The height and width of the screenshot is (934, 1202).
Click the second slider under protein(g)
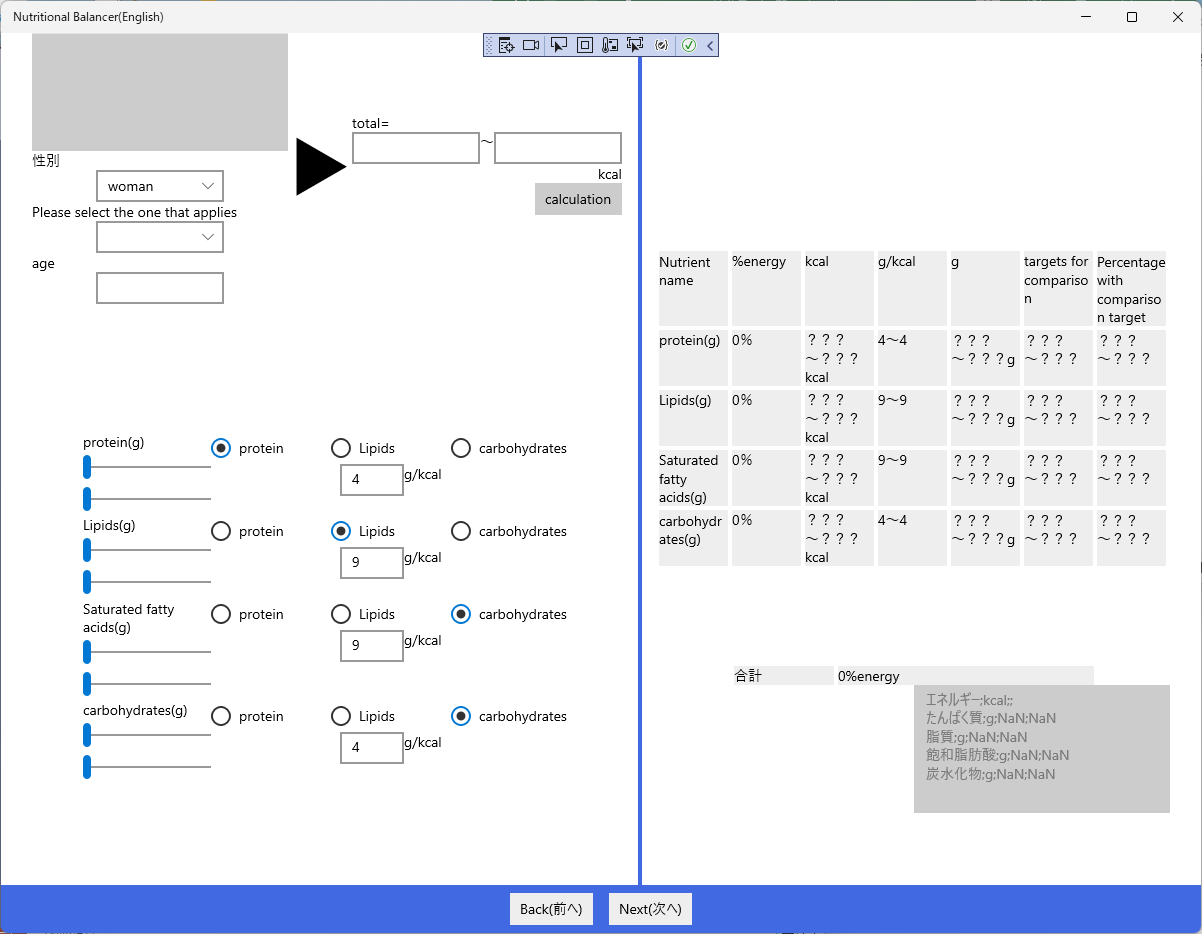pos(147,498)
